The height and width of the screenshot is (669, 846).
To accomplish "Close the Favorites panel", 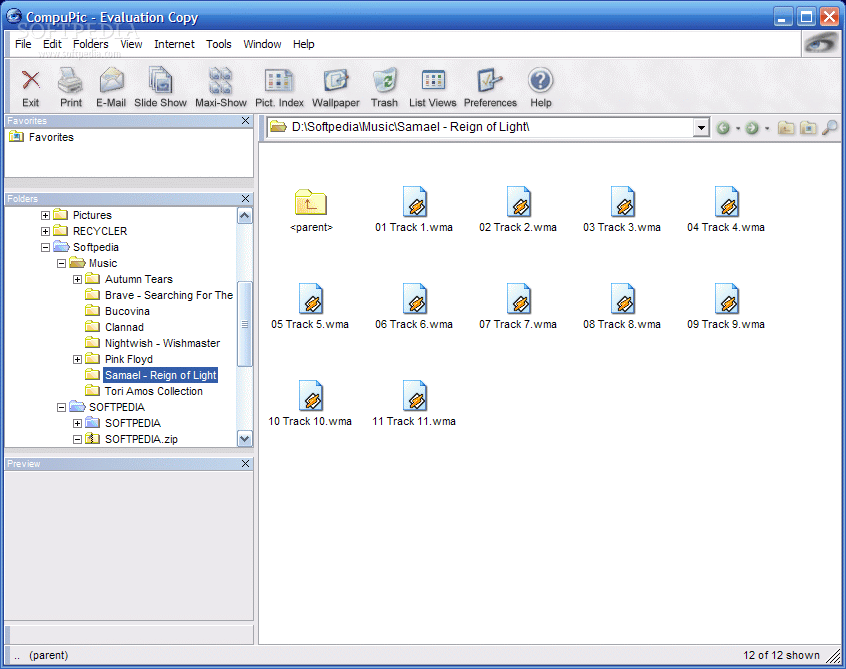I will 245,121.
